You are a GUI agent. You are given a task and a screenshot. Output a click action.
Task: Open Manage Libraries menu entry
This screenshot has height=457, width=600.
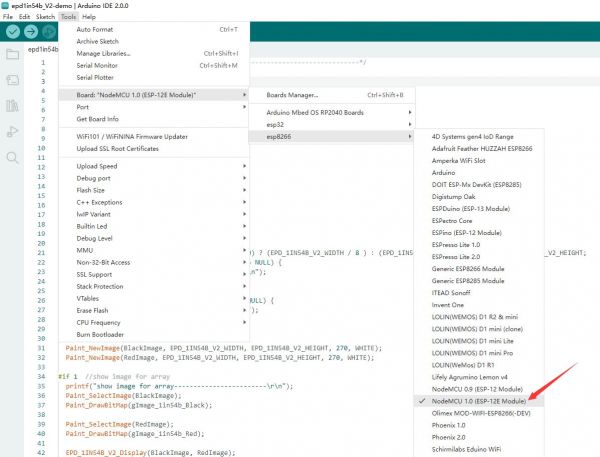[x=154, y=54]
